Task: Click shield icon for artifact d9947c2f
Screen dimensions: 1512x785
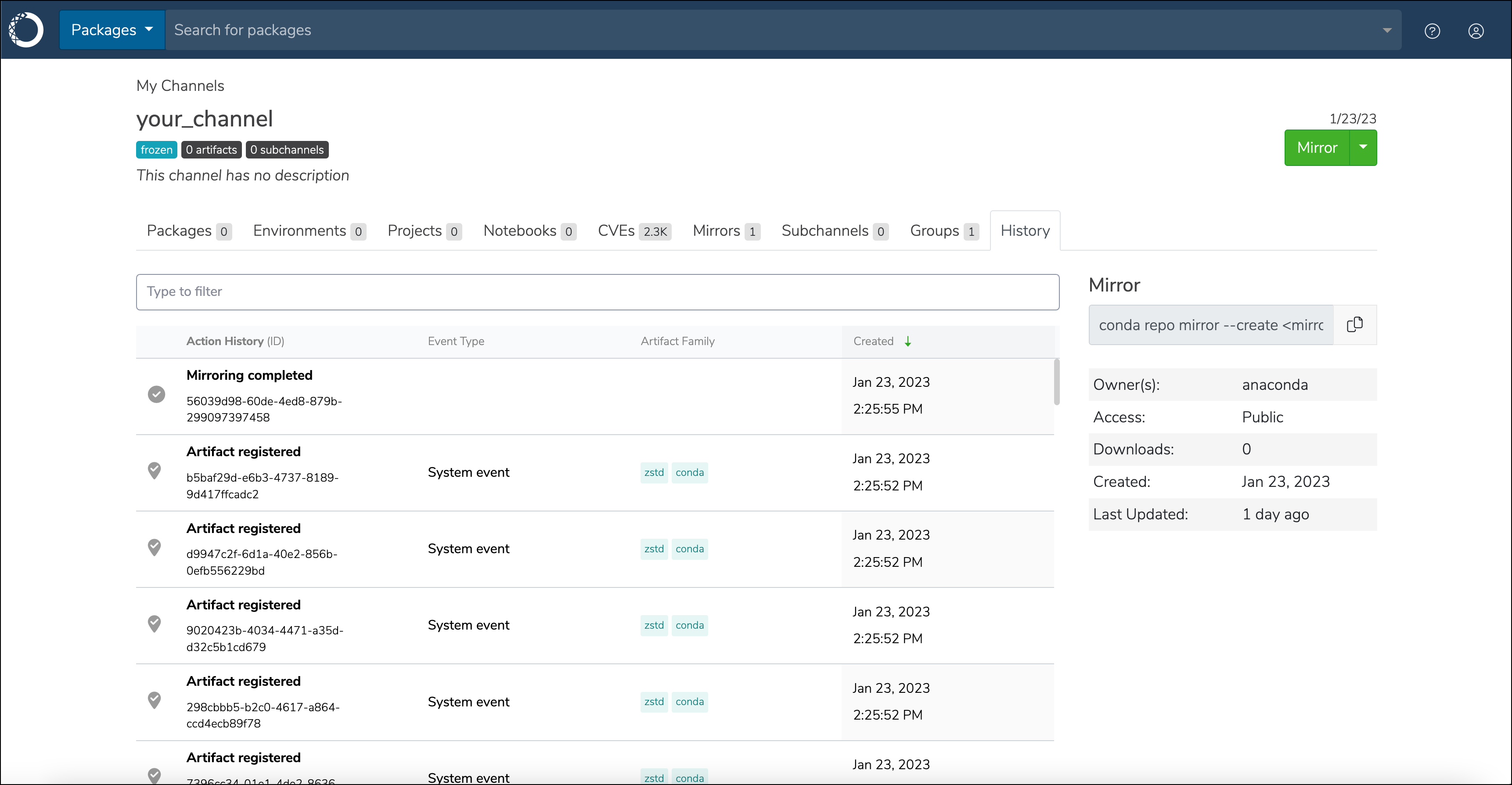Action: [x=155, y=547]
